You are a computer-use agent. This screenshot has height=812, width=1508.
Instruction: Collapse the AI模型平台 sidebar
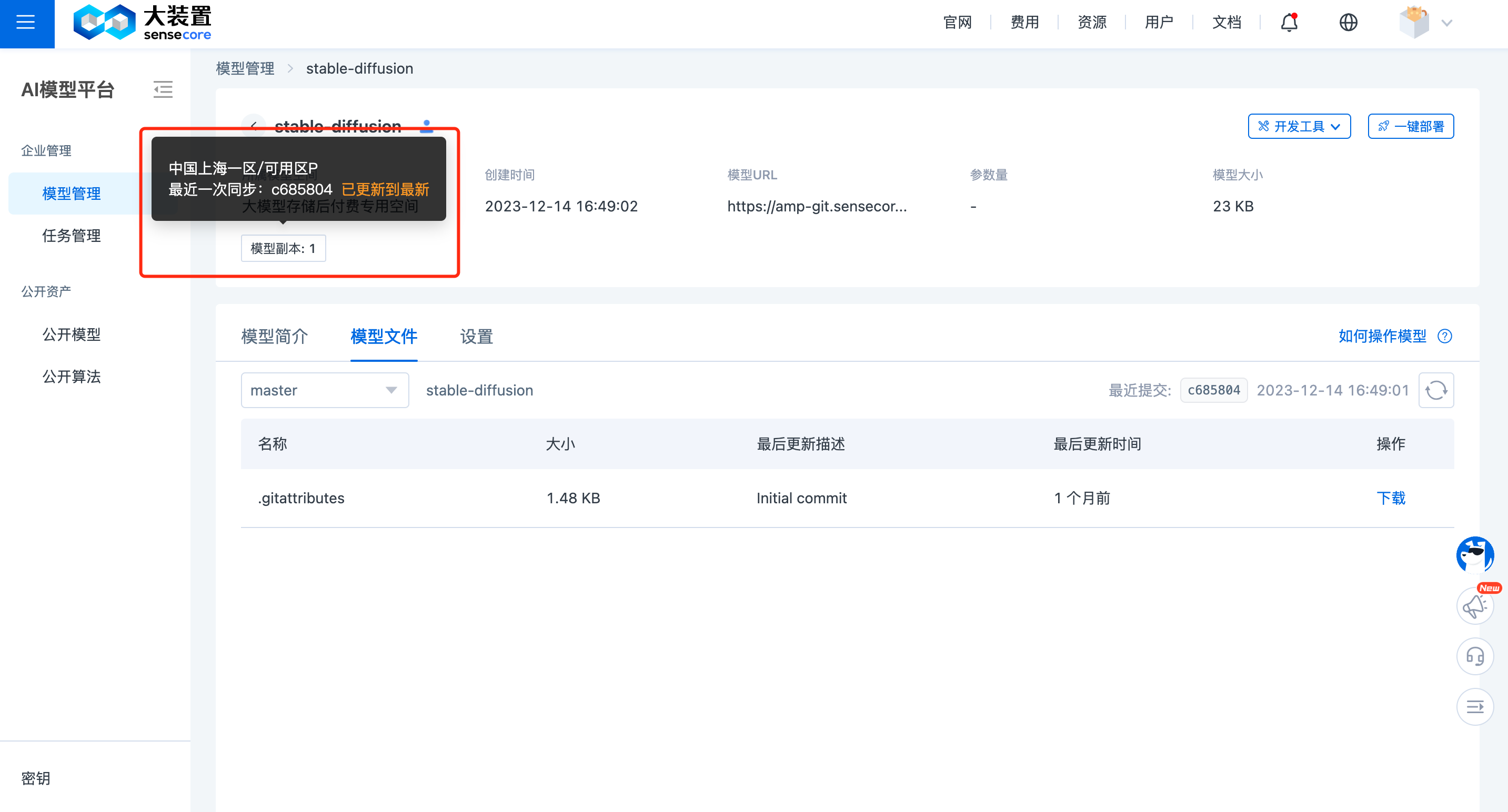[163, 89]
